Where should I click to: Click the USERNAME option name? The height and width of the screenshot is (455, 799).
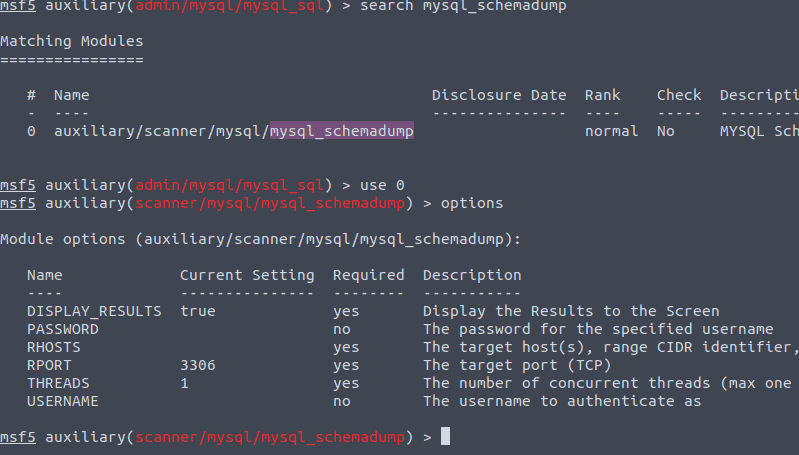(63, 402)
